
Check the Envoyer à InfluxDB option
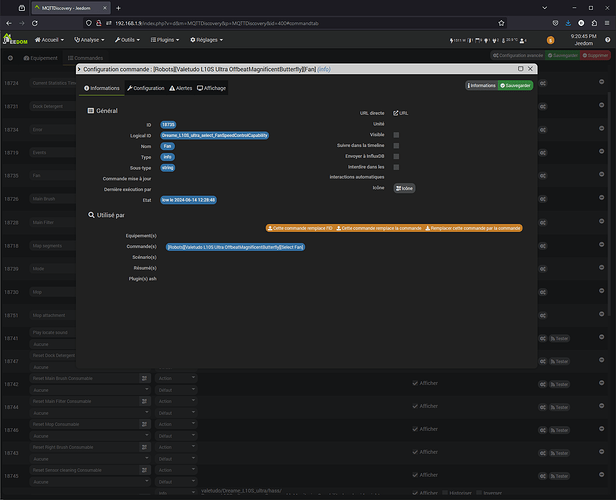tap(396, 156)
